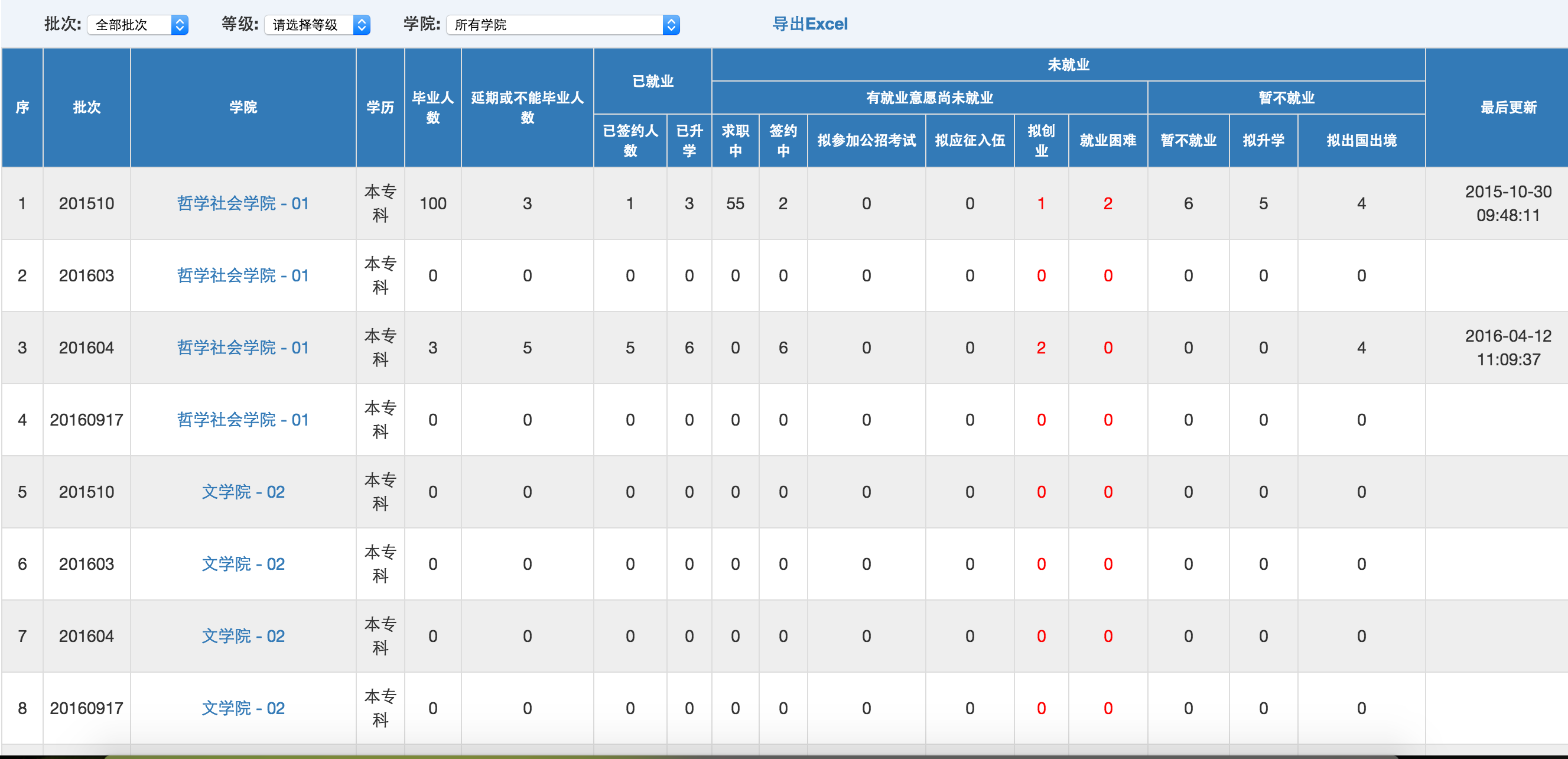Click batch cell 201603 in row 2
1568x759 pixels.
(86, 275)
